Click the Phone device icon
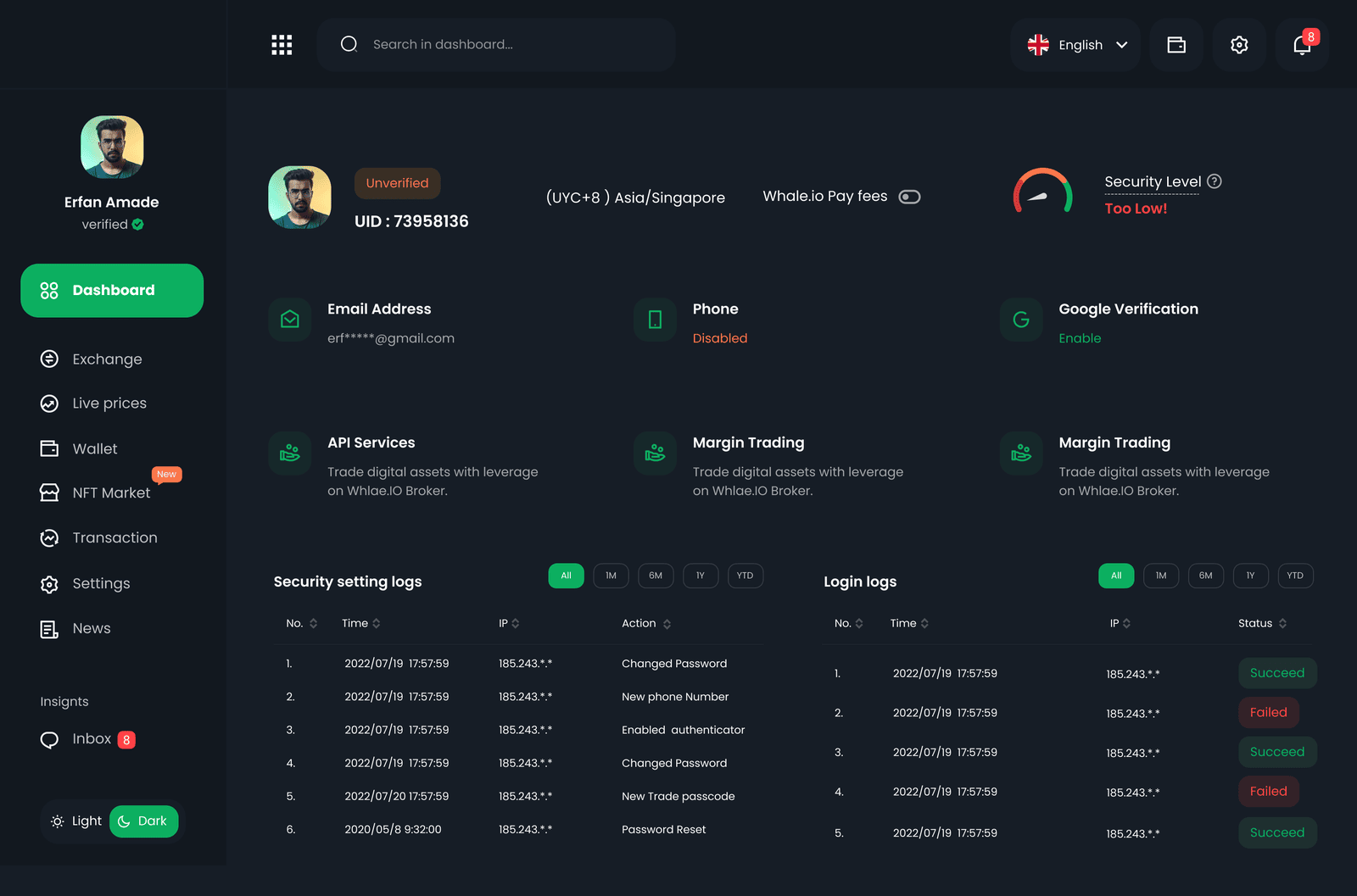The height and width of the screenshot is (896, 1357). (x=655, y=320)
